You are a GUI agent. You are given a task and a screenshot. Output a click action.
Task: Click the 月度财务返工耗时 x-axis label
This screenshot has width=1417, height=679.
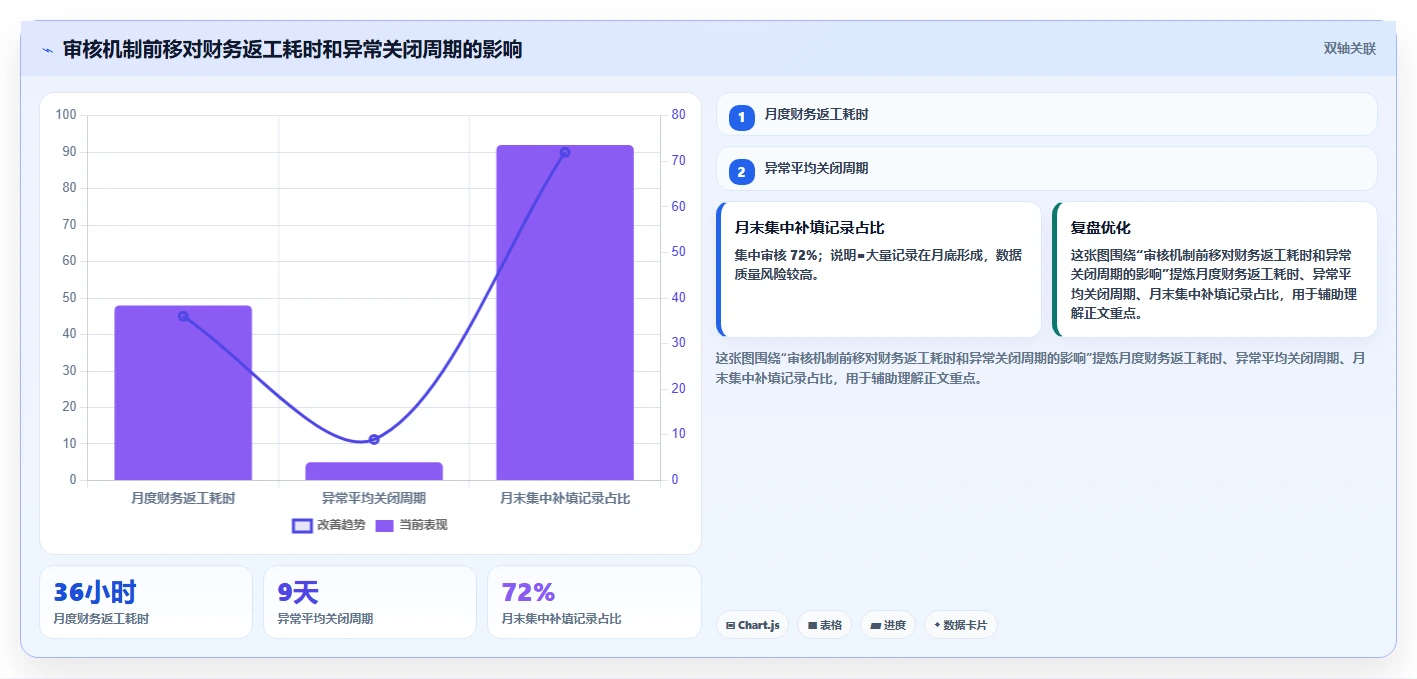click(183, 497)
